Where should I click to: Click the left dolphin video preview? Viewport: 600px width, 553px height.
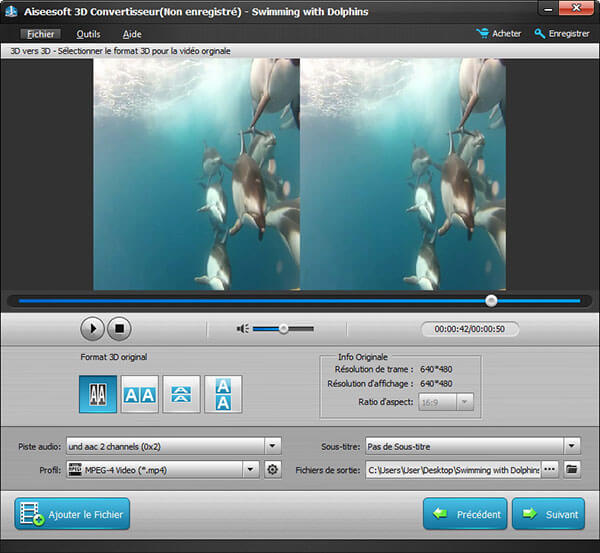(x=197, y=174)
